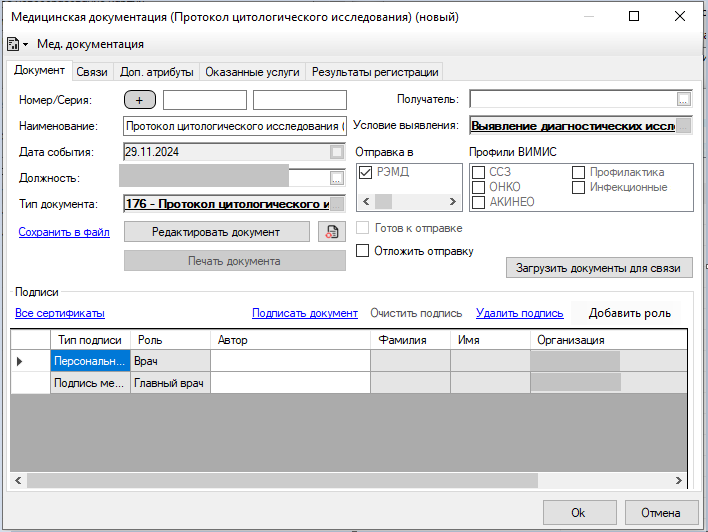Expand the Условие выявления dropdown
The height and width of the screenshot is (532, 708).
click(684, 126)
